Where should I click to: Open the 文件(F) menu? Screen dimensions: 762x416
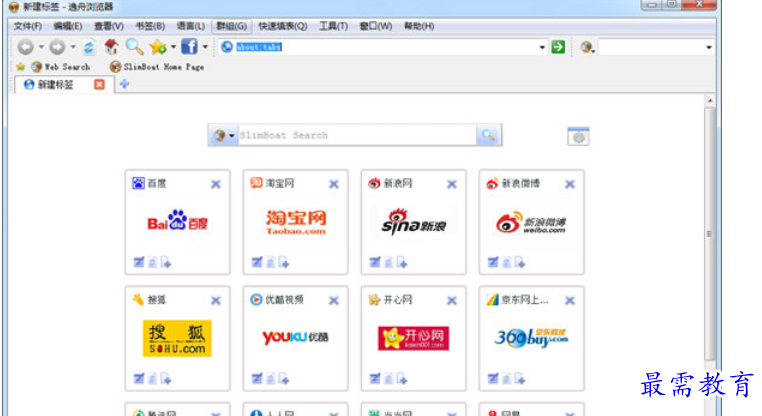[27, 26]
